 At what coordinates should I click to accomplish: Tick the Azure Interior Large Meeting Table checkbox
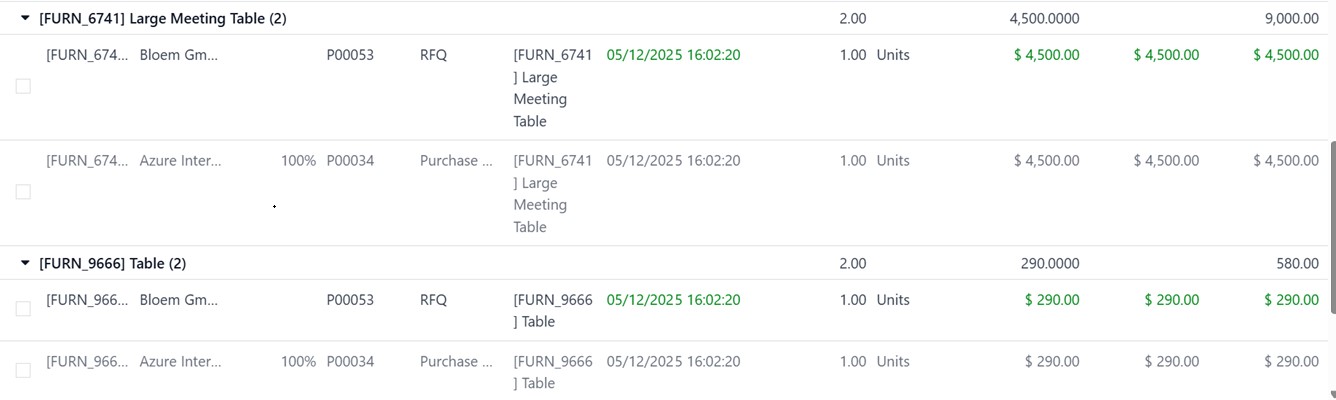(23, 192)
